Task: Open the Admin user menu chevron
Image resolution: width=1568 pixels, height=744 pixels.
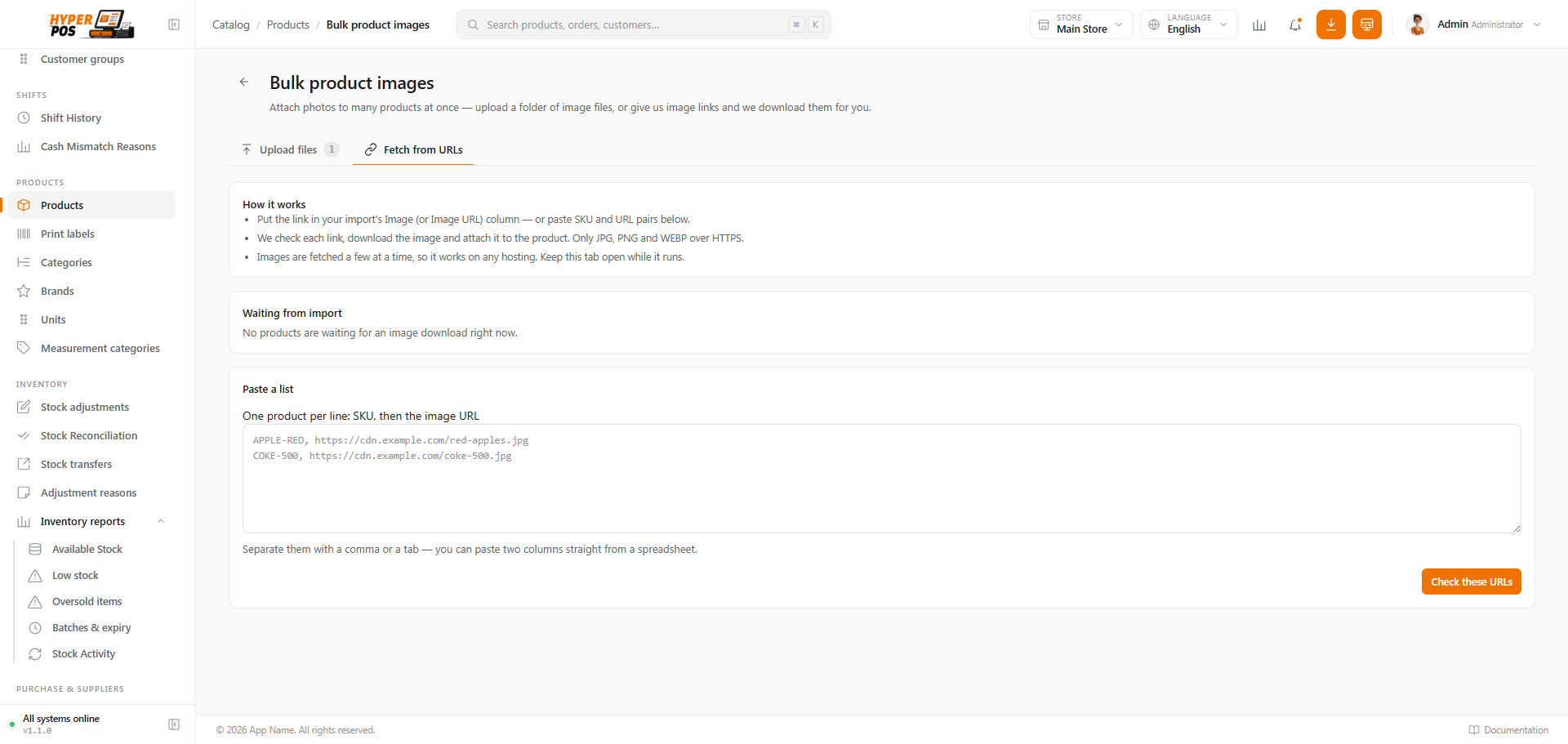Action: (x=1537, y=25)
